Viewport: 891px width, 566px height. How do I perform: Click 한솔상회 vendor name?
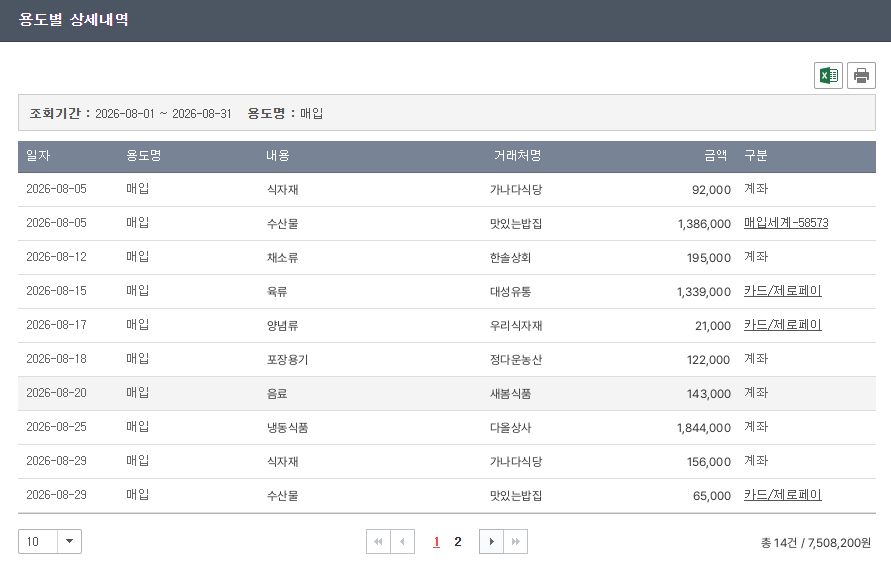click(510, 258)
